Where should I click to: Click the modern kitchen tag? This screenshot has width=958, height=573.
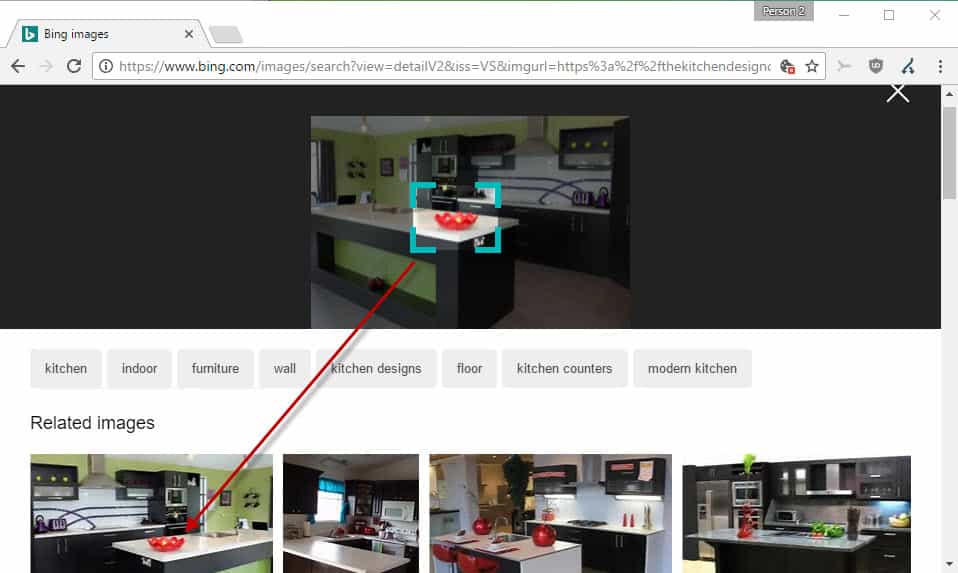point(692,368)
